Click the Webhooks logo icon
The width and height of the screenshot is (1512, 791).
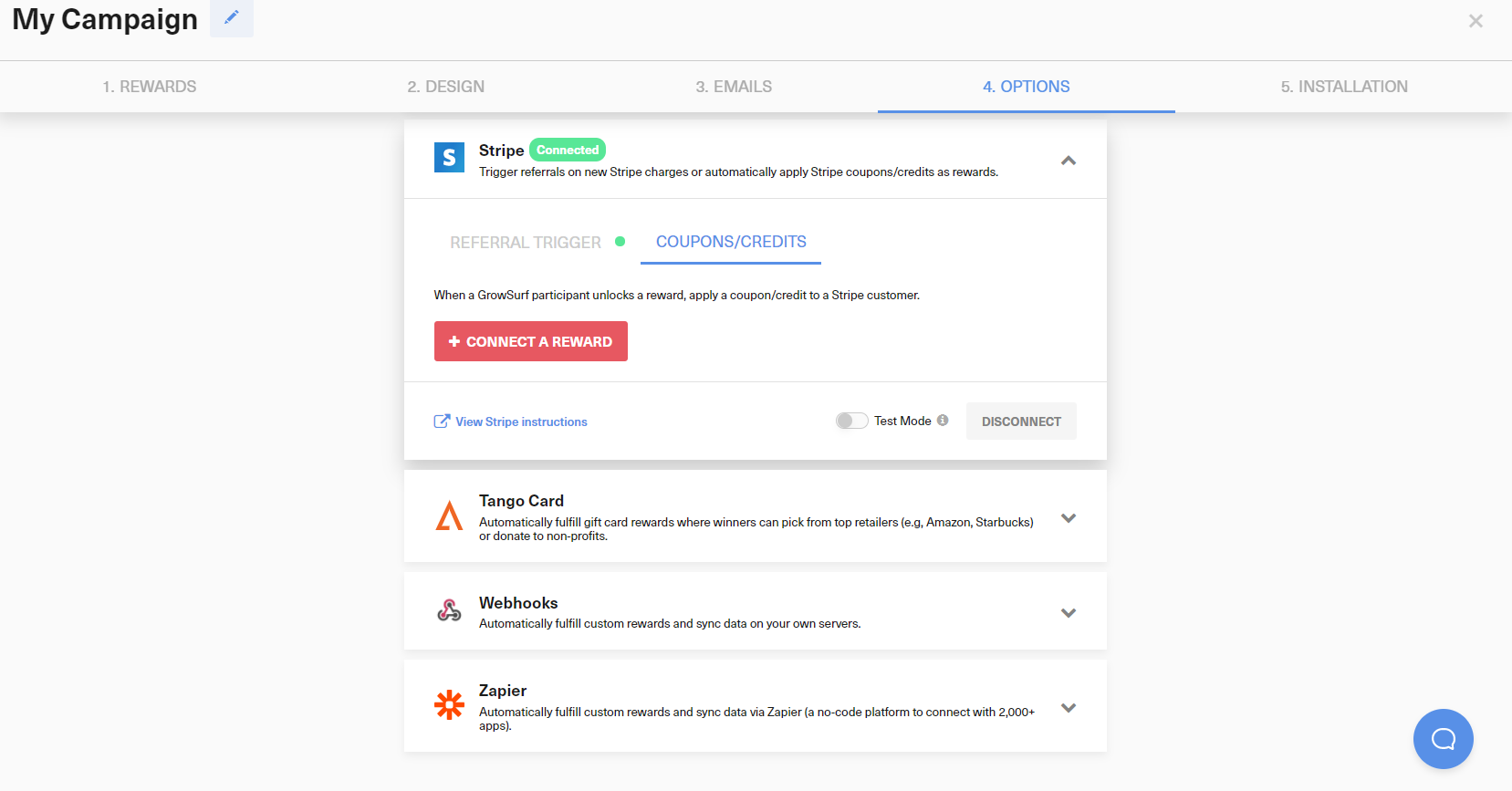(x=449, y=610)
